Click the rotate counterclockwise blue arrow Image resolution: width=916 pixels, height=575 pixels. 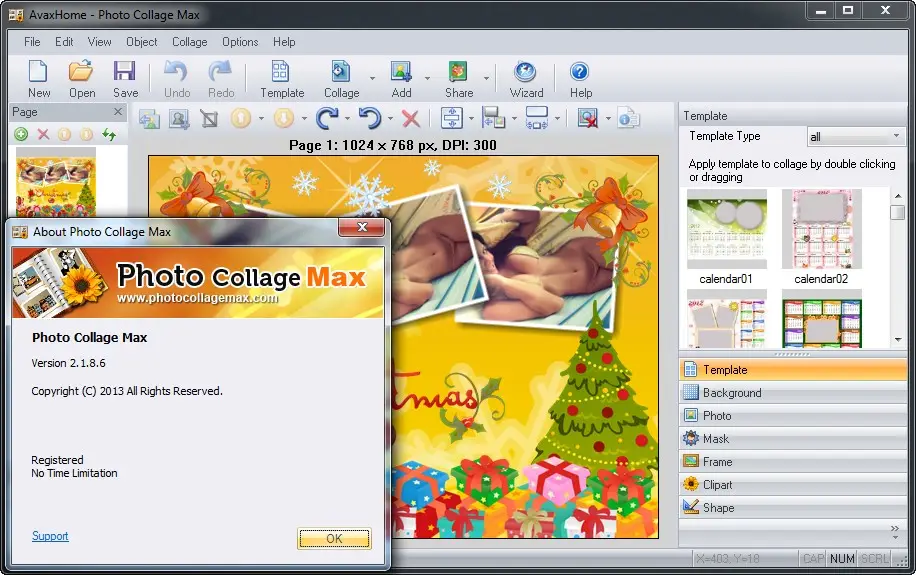370,119
